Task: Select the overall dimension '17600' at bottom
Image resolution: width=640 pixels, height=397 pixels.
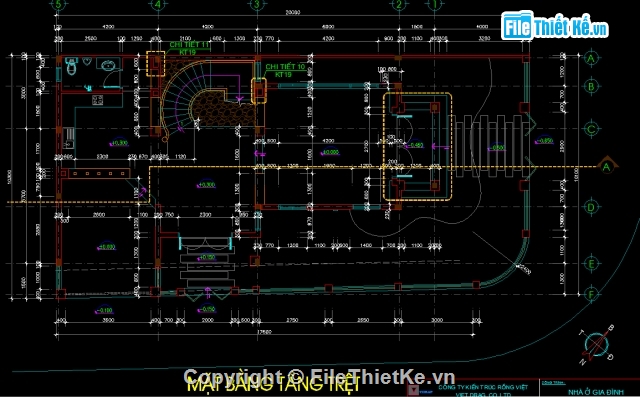Action: [264, 332]
